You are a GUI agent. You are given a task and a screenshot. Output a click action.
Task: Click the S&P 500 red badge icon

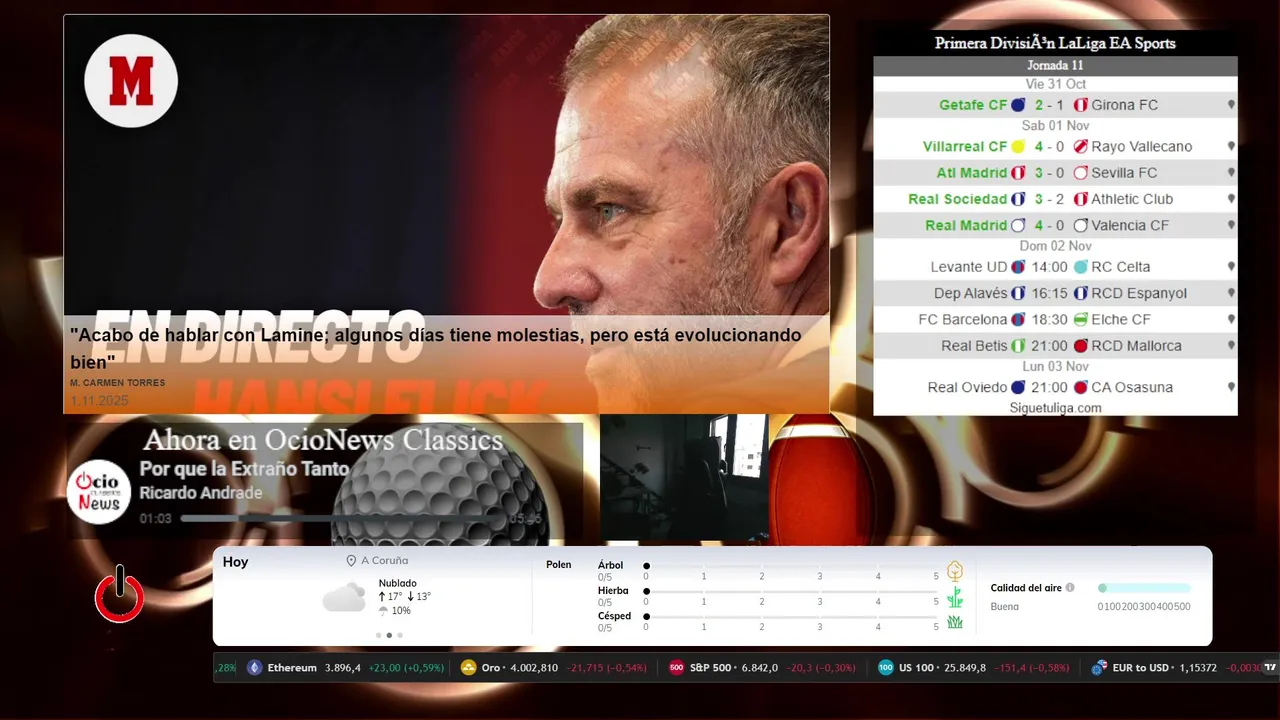click(676, 668)
